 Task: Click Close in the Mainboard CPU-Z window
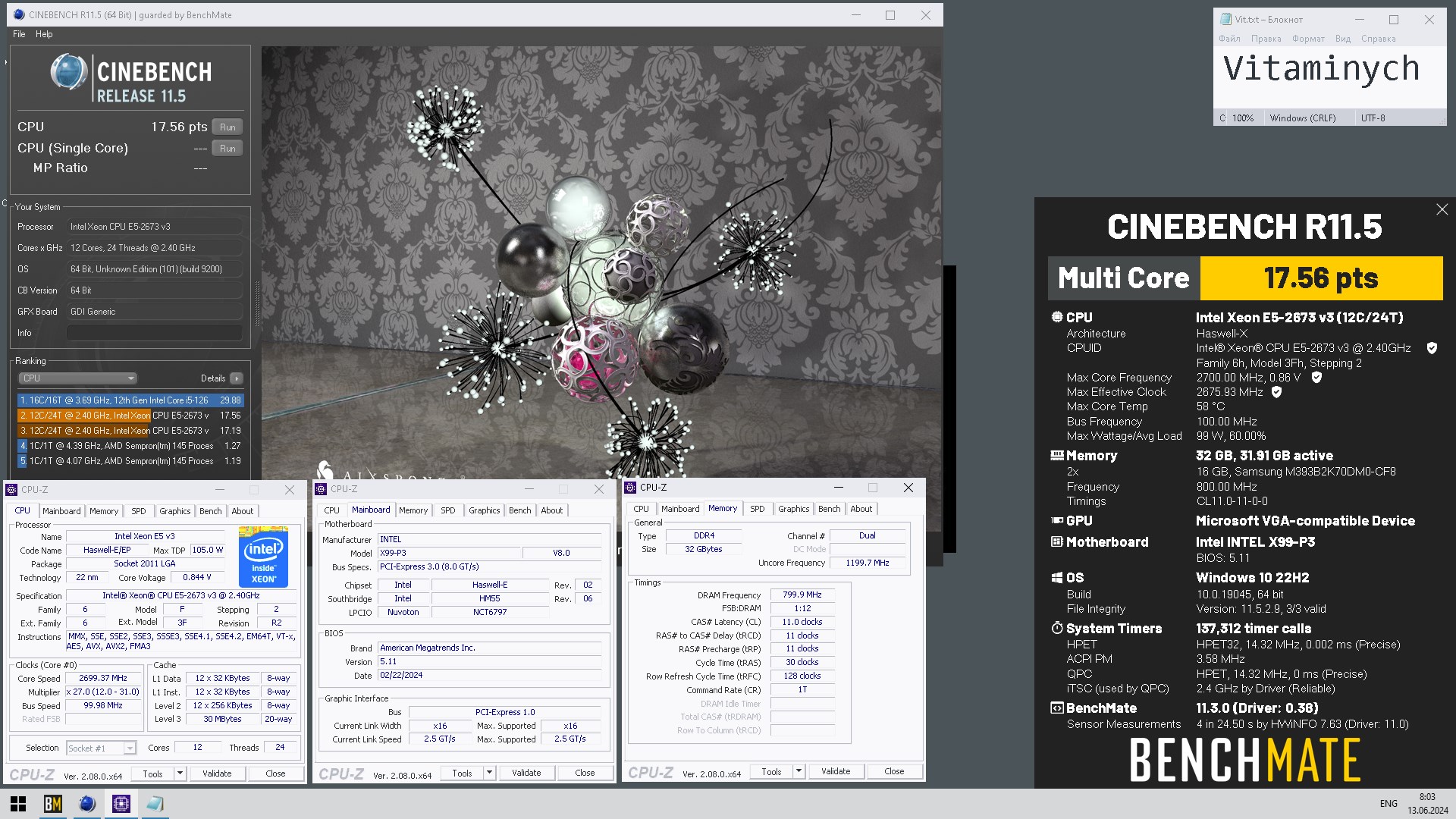click(585, 773)
